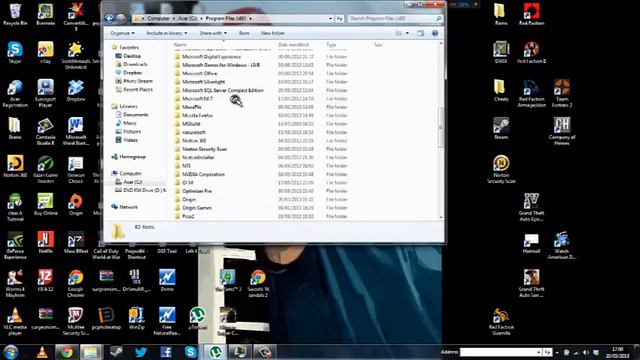Viewport: 640px width, 360px height.
Task: Select the Norton Security Scan desktop icon
Action: [501, 169]
